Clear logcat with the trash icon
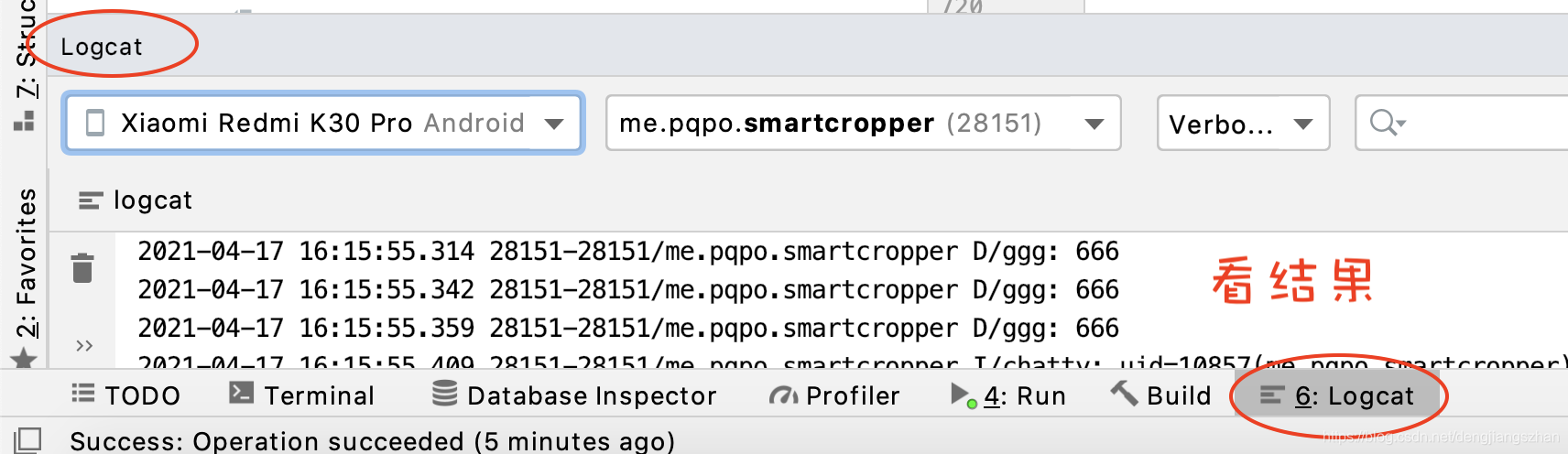Image resolution: width=1568 pixels, height=454 pixels. click(x=82, y=268)
